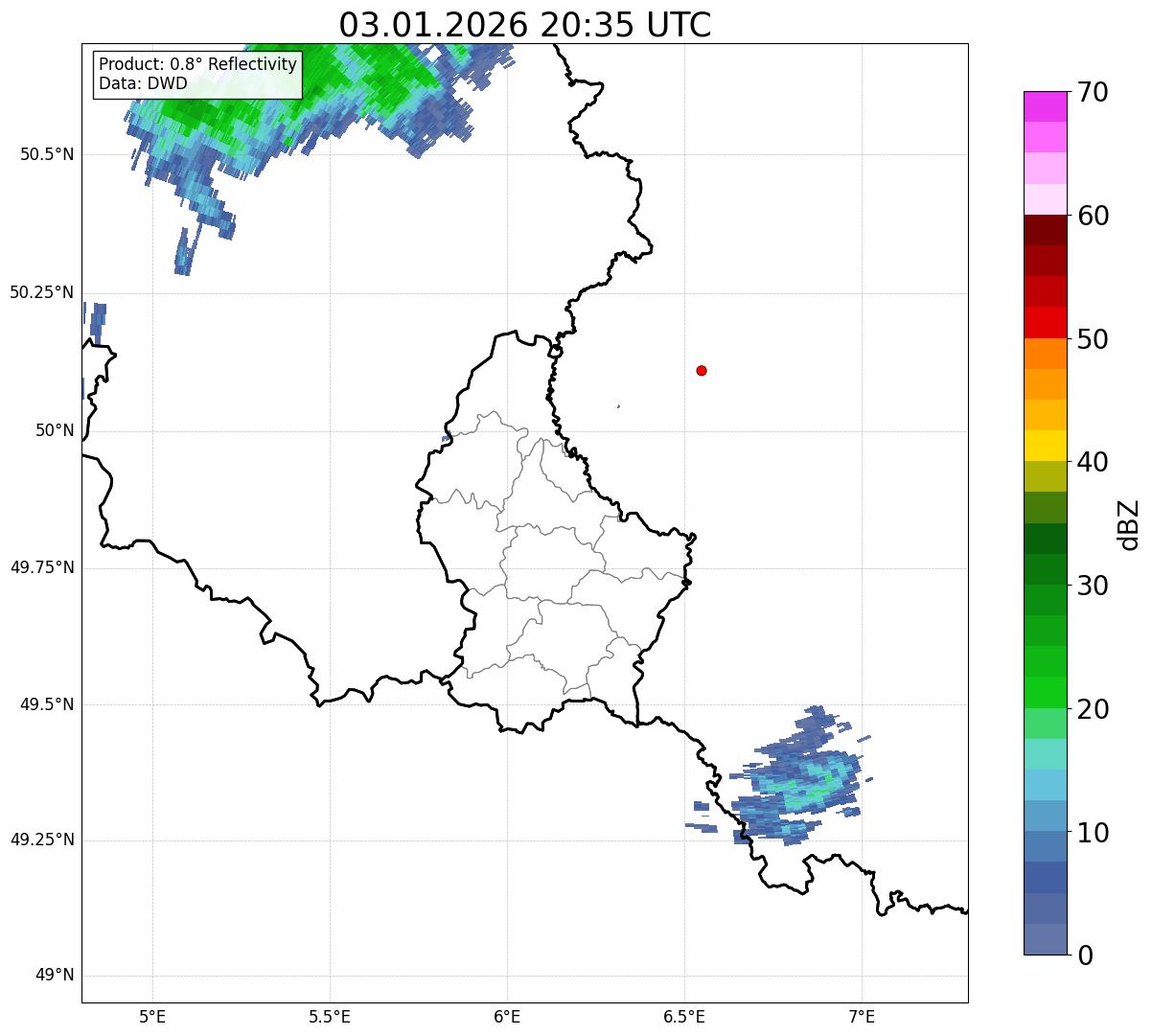
Task: Click the 5.5°E longitude label
Action: point(330,1016)
